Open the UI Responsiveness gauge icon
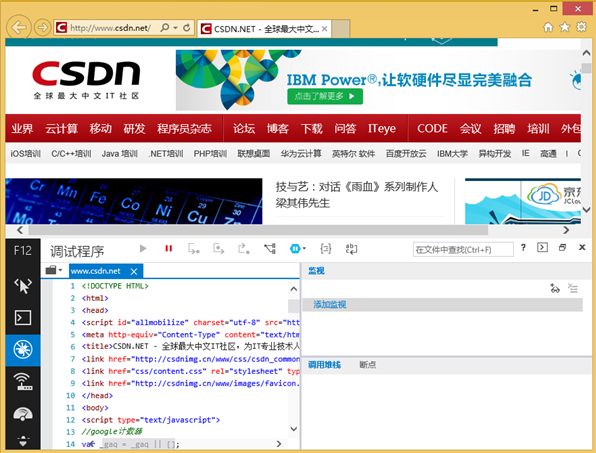 pos(23,414)
